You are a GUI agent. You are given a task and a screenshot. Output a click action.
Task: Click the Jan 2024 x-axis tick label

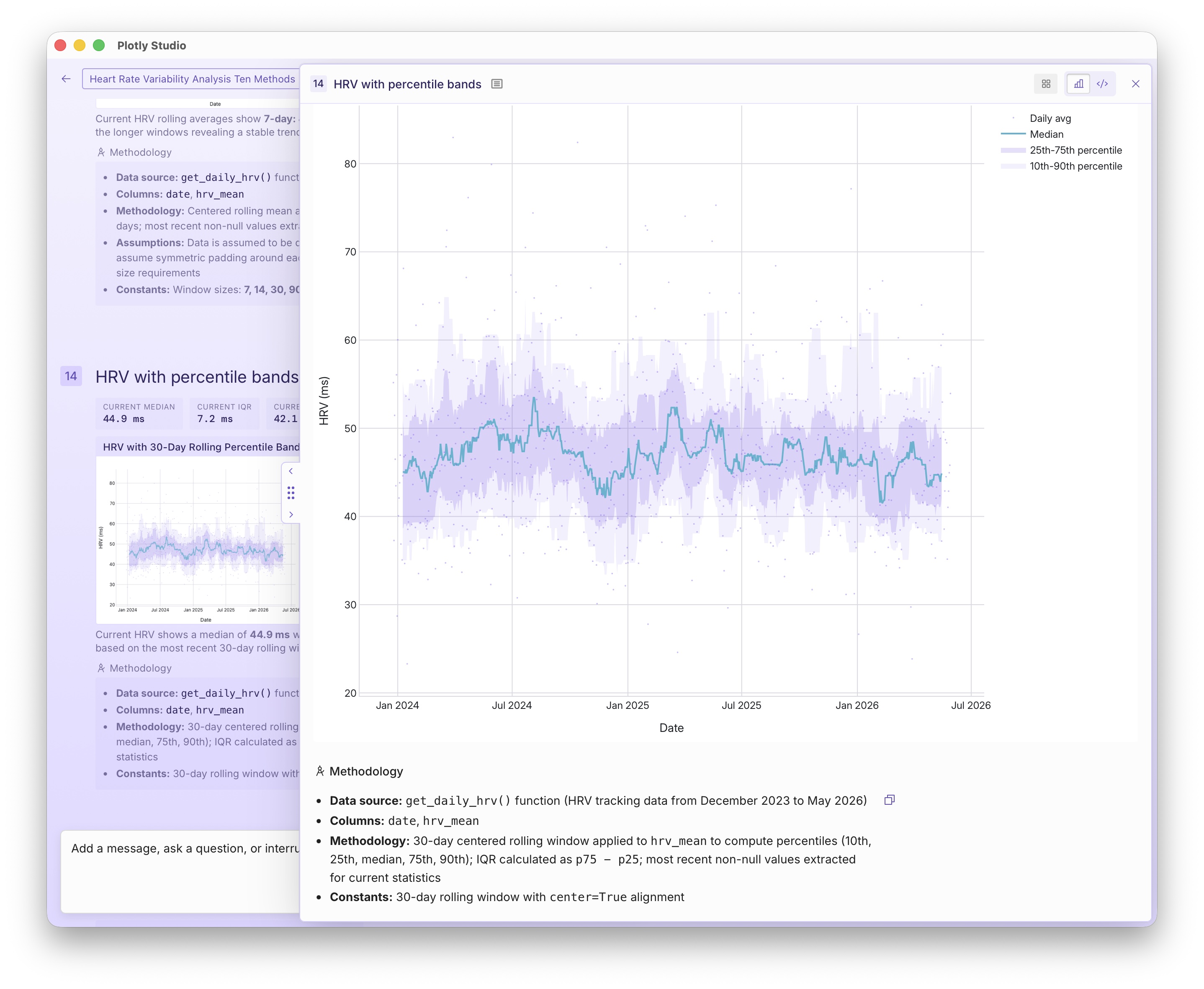[397, 705]
